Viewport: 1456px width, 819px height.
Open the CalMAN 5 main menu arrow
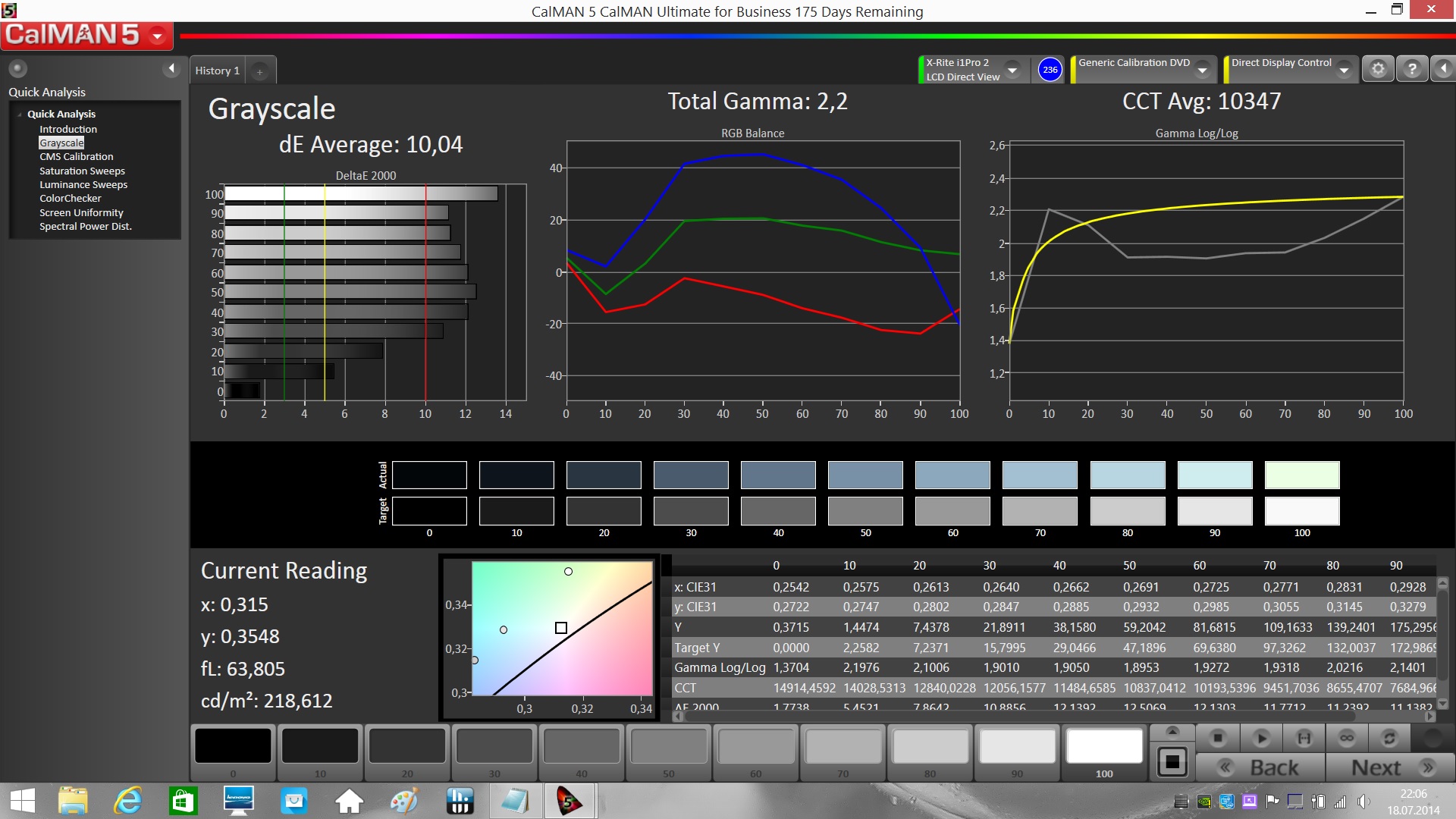(158, 36)
